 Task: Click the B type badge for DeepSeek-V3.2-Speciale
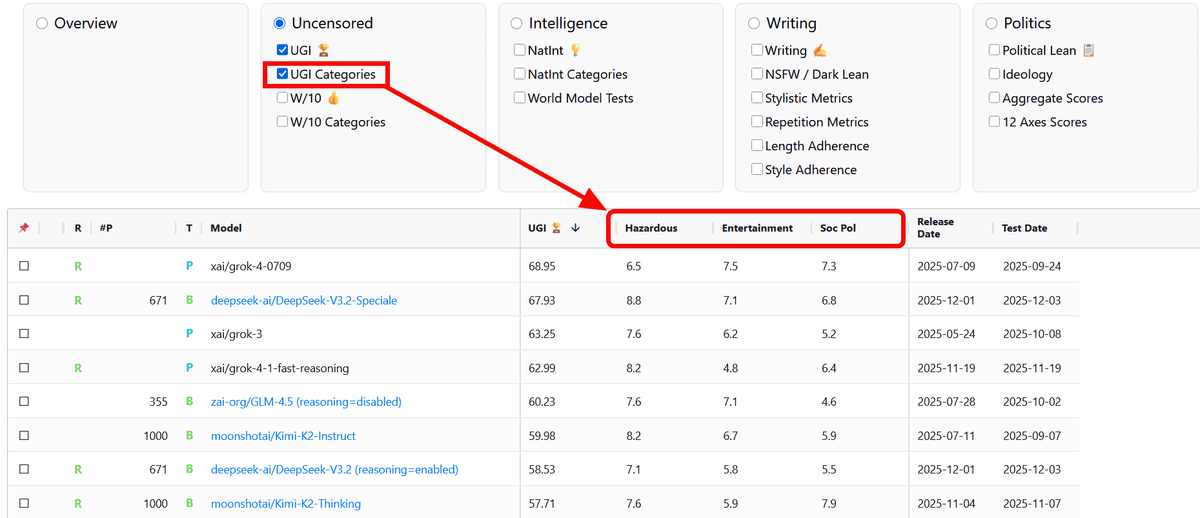189,301
